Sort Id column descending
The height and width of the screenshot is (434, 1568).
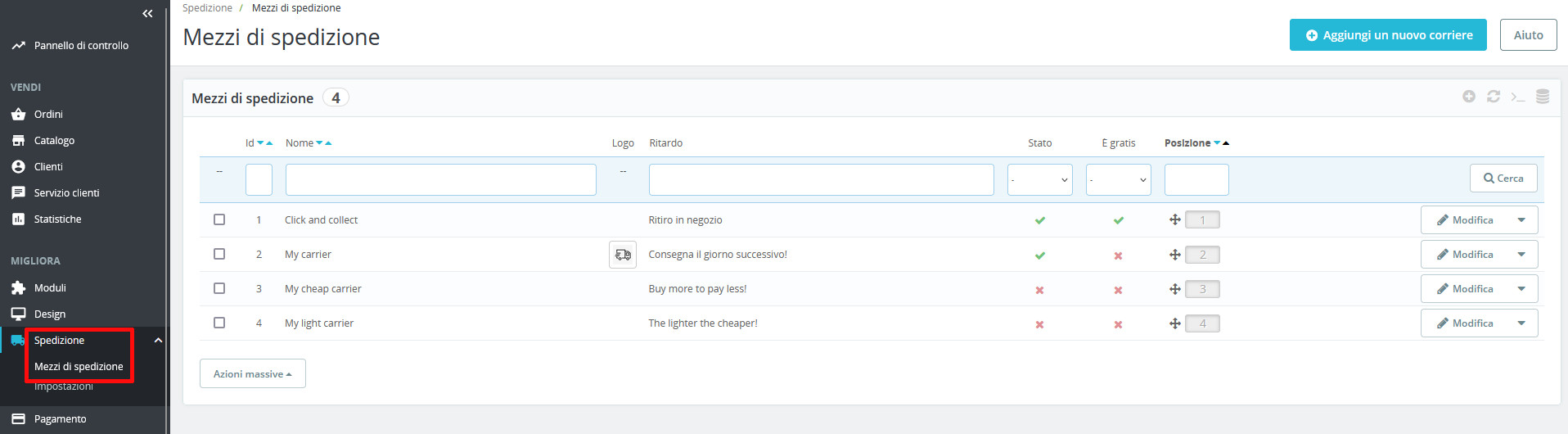pyautogui.click(x=260, y=143)
